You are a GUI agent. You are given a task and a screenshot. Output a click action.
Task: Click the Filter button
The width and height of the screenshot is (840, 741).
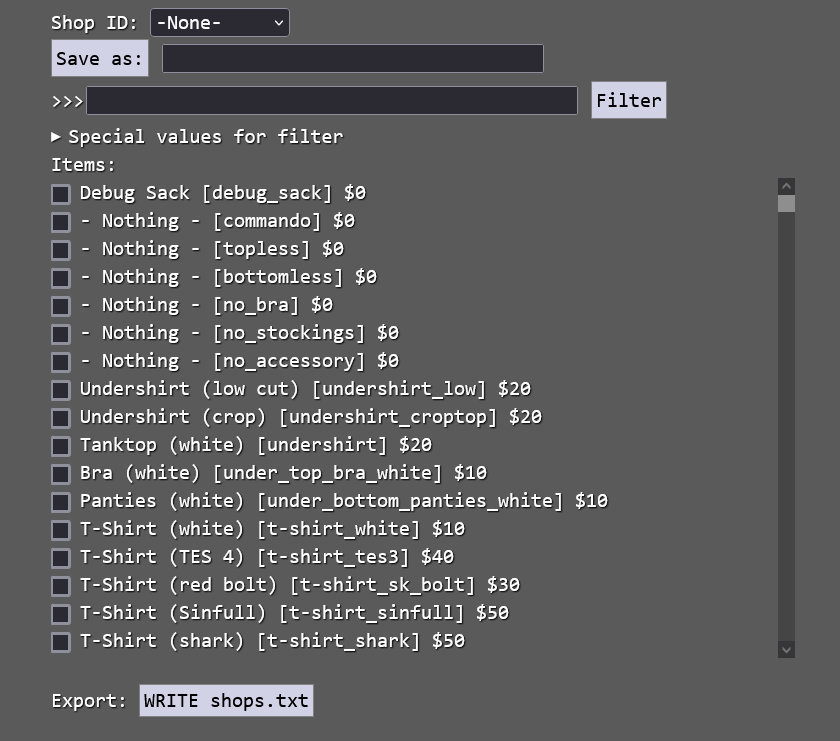pyautogui.click(x=628, y=100)
